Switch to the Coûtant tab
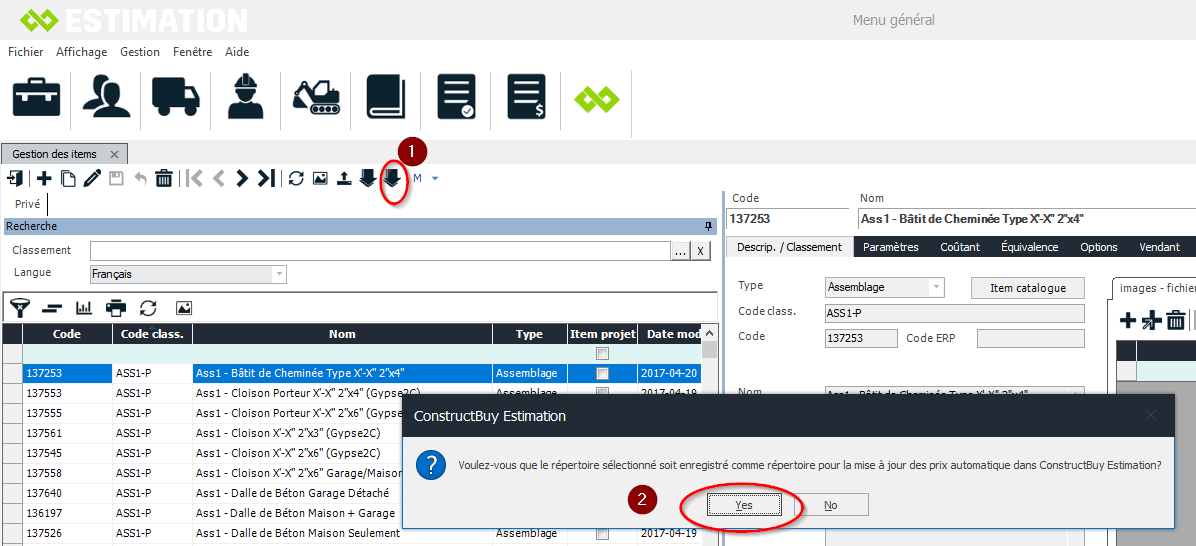Image resolution: width=1196 pixels, height=546 pixels. [x=959, y=247]
